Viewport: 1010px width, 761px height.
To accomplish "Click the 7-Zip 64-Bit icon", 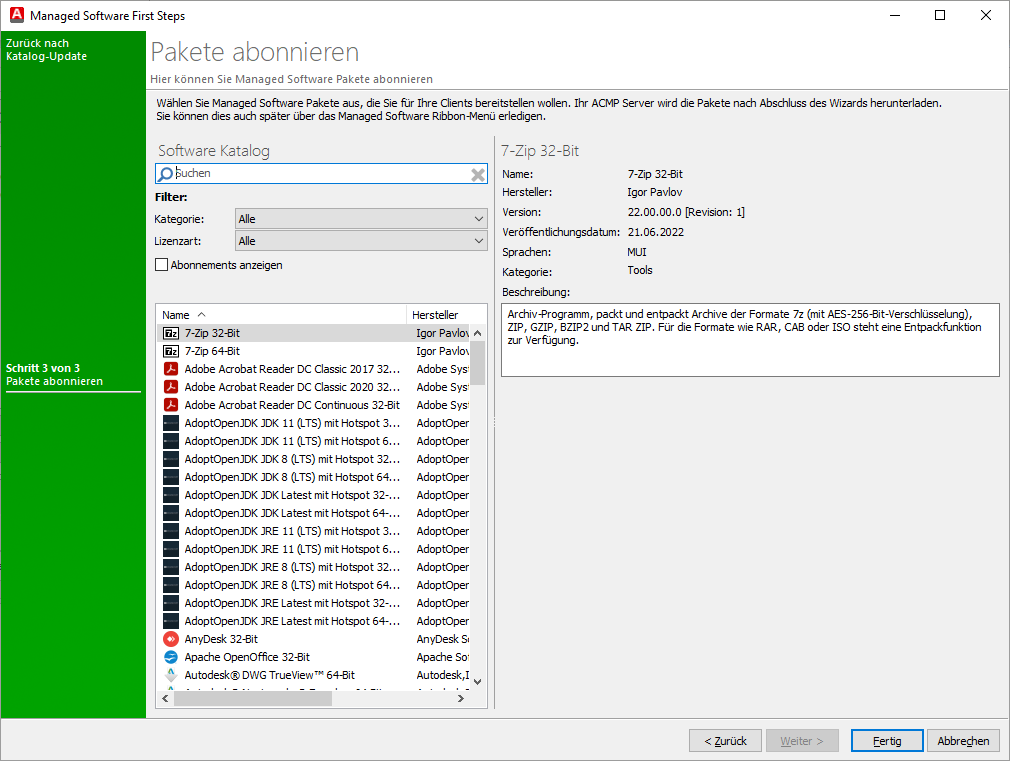I will [170, 351].
